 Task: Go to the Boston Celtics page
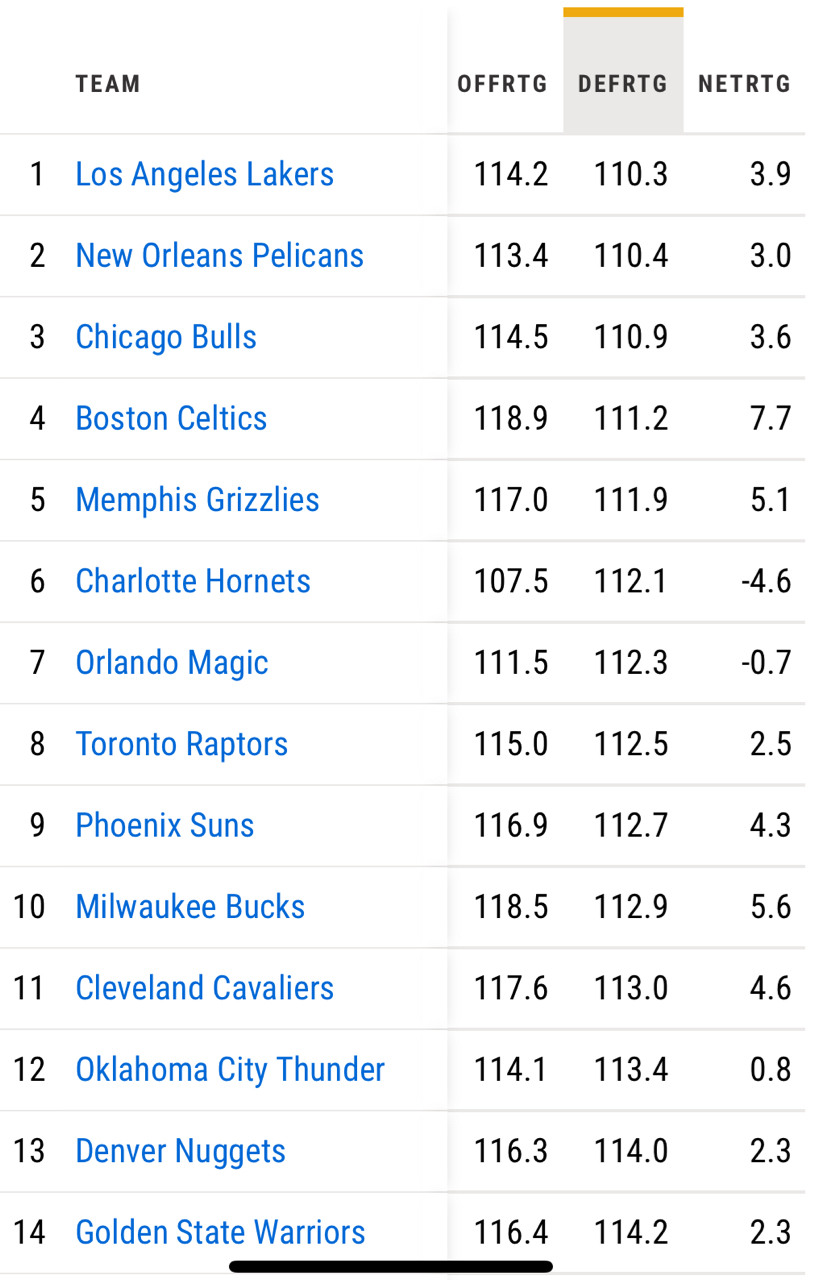click(x=172, y=418)
